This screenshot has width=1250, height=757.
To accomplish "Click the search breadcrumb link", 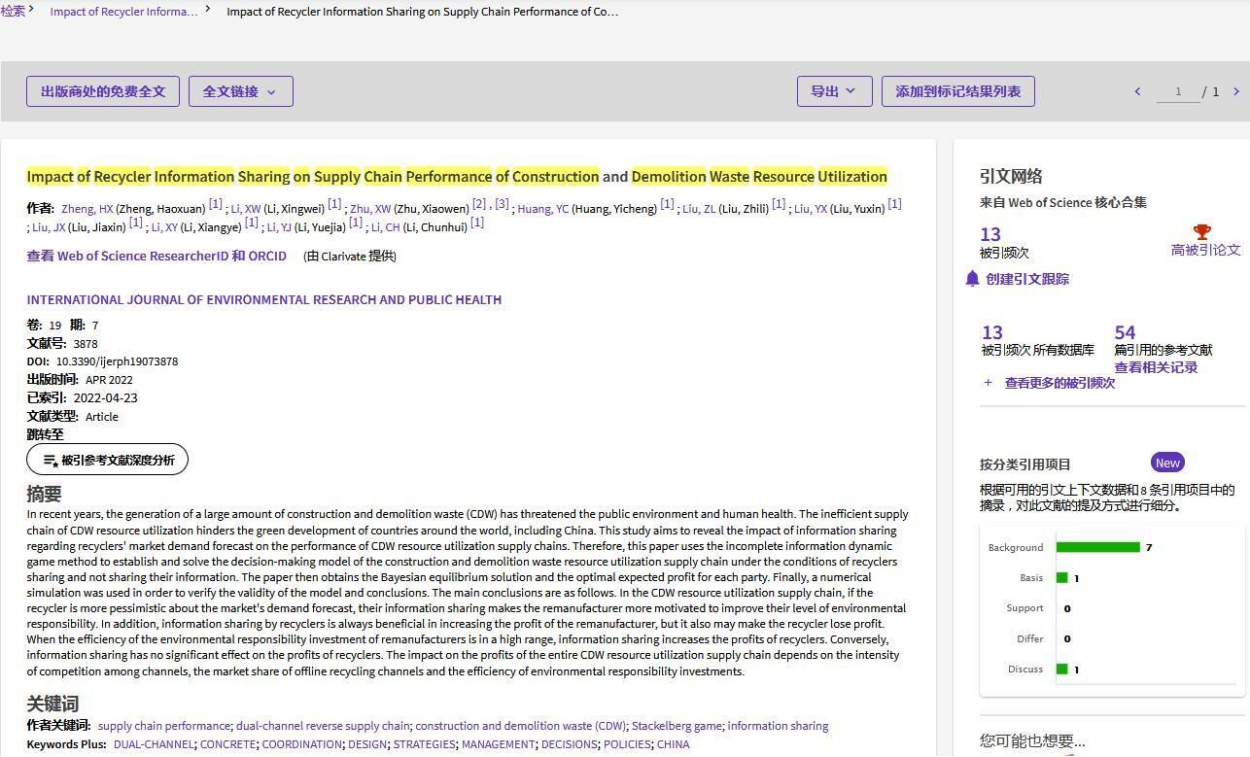I will (13, 11).
